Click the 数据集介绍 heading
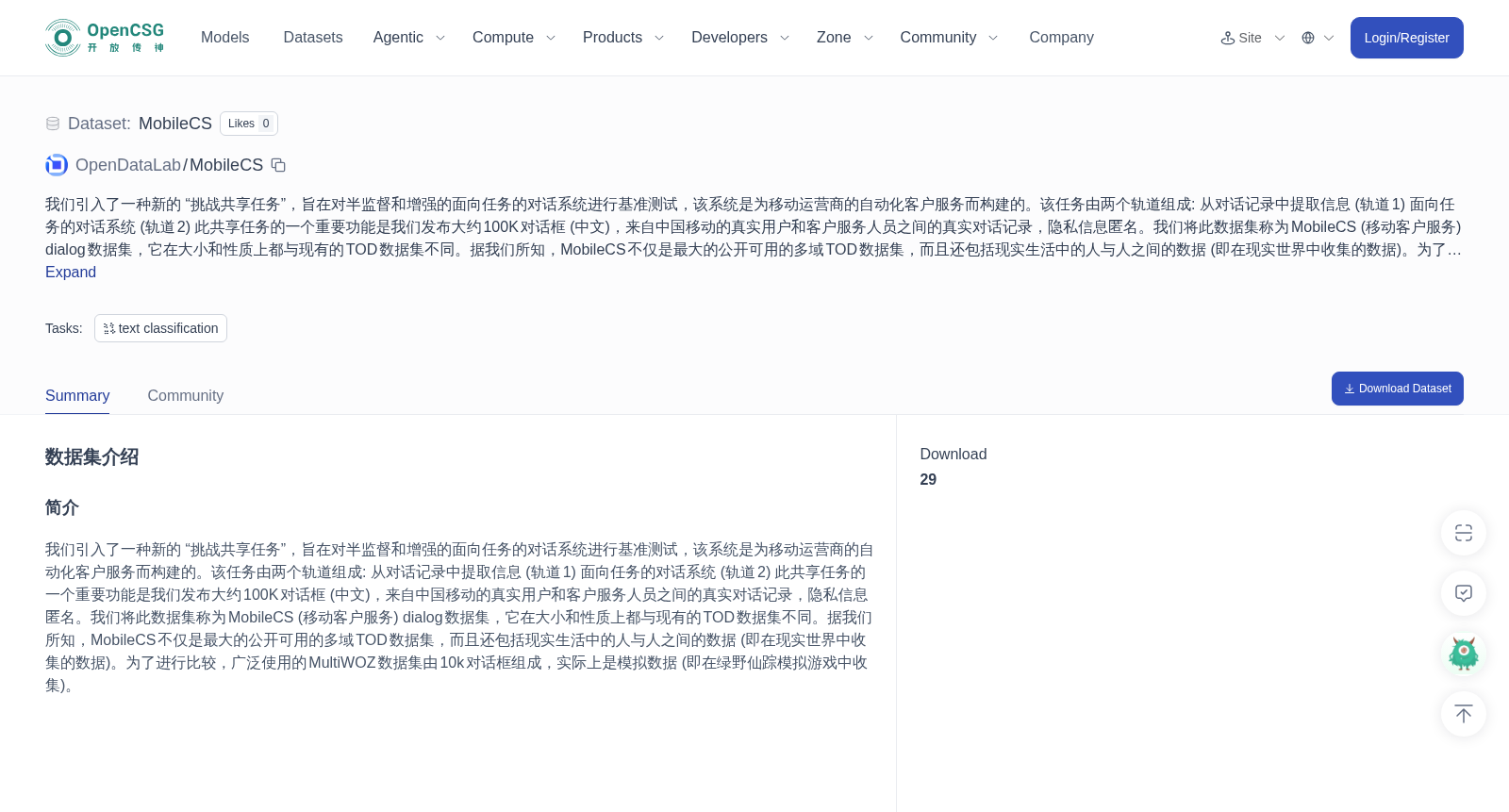Viewport: 1509px width, 812px height. (91, 457)
